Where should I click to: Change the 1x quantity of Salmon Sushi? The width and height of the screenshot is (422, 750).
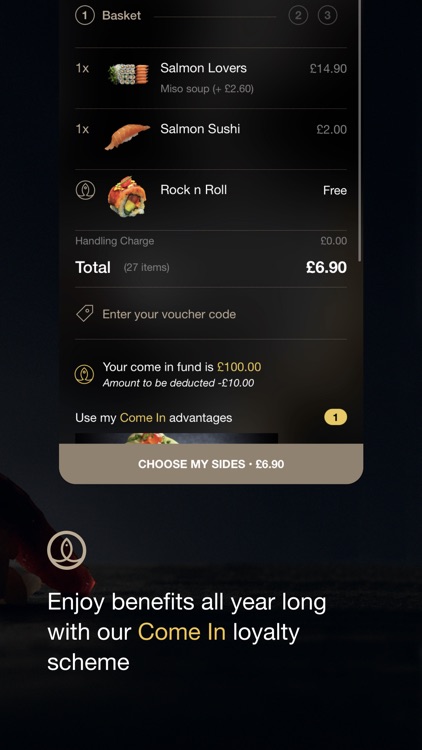82,129
